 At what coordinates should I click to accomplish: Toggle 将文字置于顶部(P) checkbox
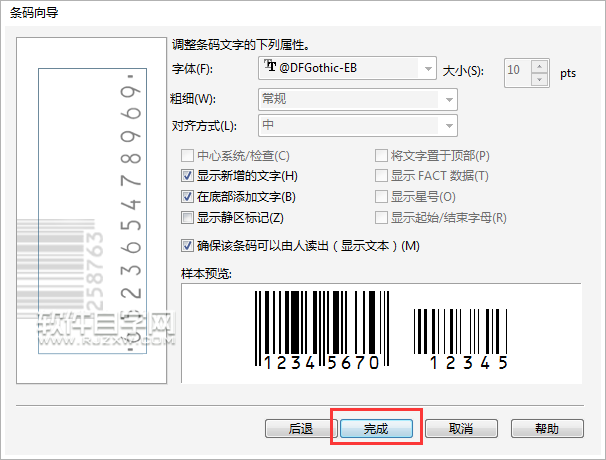click(381, 156)
